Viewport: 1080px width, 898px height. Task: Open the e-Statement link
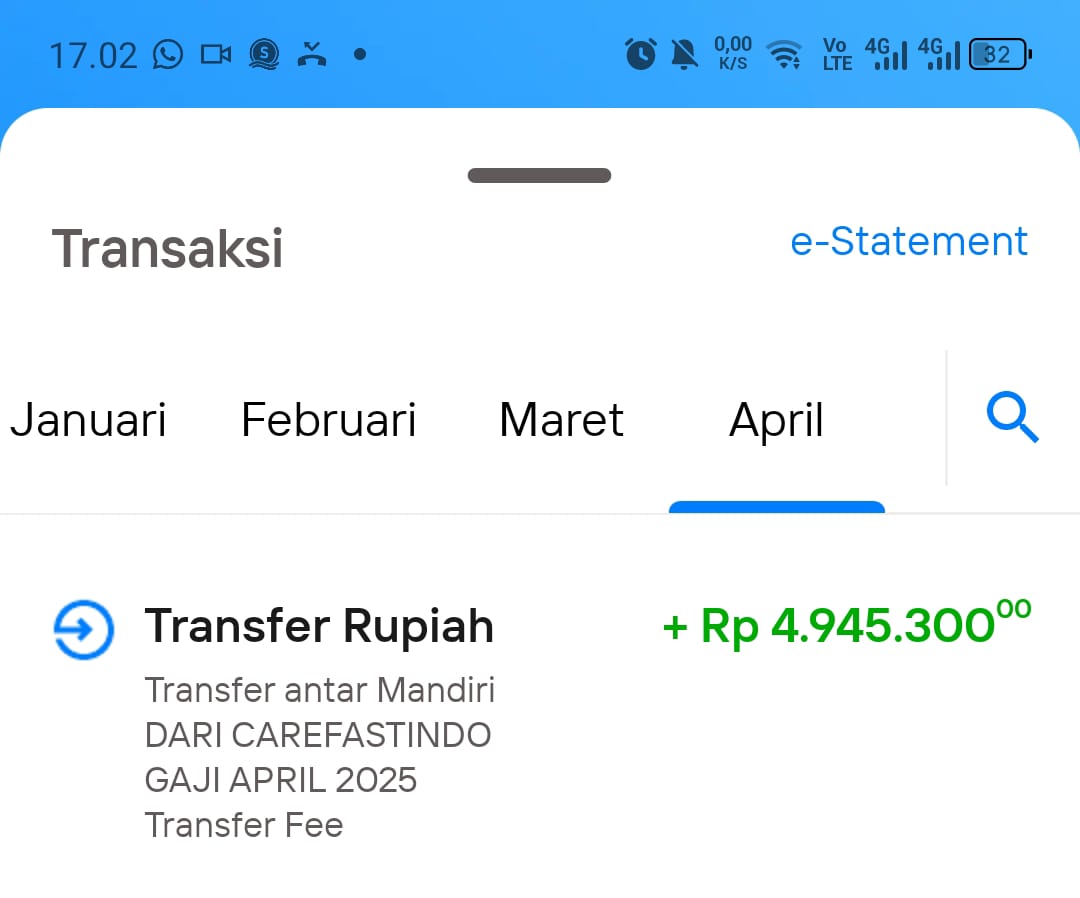908,242
